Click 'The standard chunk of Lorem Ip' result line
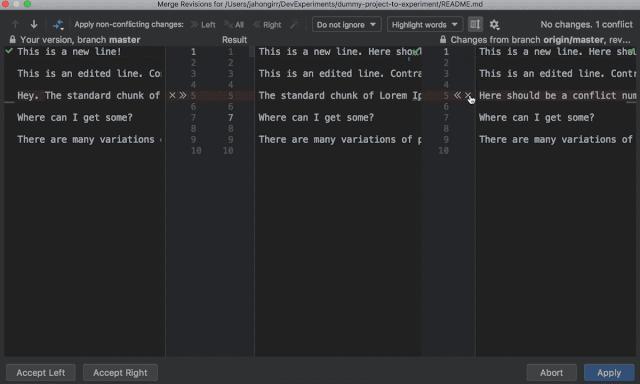Screen dimensions: 640x384 pyautogui.click(x=340, y=95)
